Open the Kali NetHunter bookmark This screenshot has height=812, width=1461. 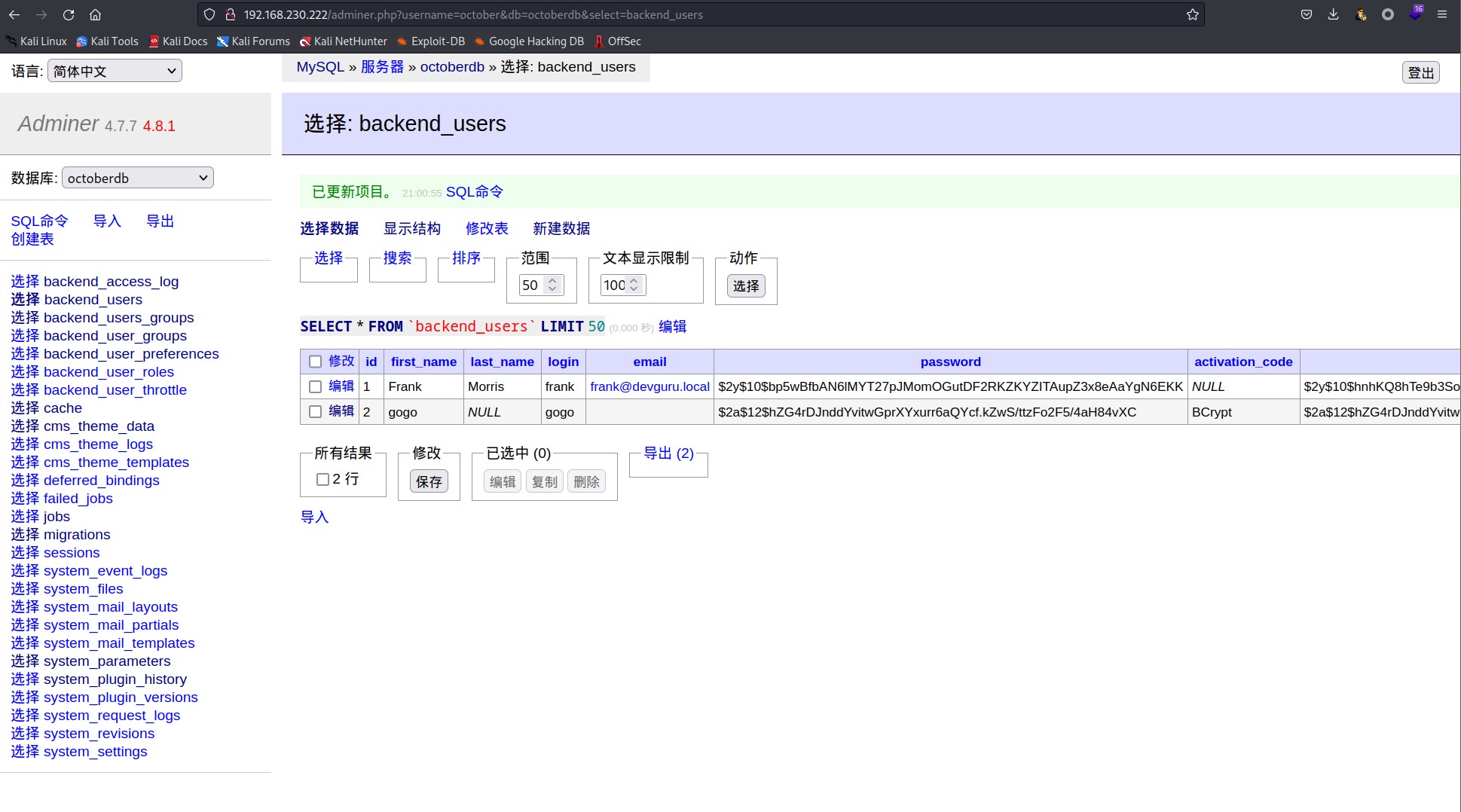(x=343, y=41)
